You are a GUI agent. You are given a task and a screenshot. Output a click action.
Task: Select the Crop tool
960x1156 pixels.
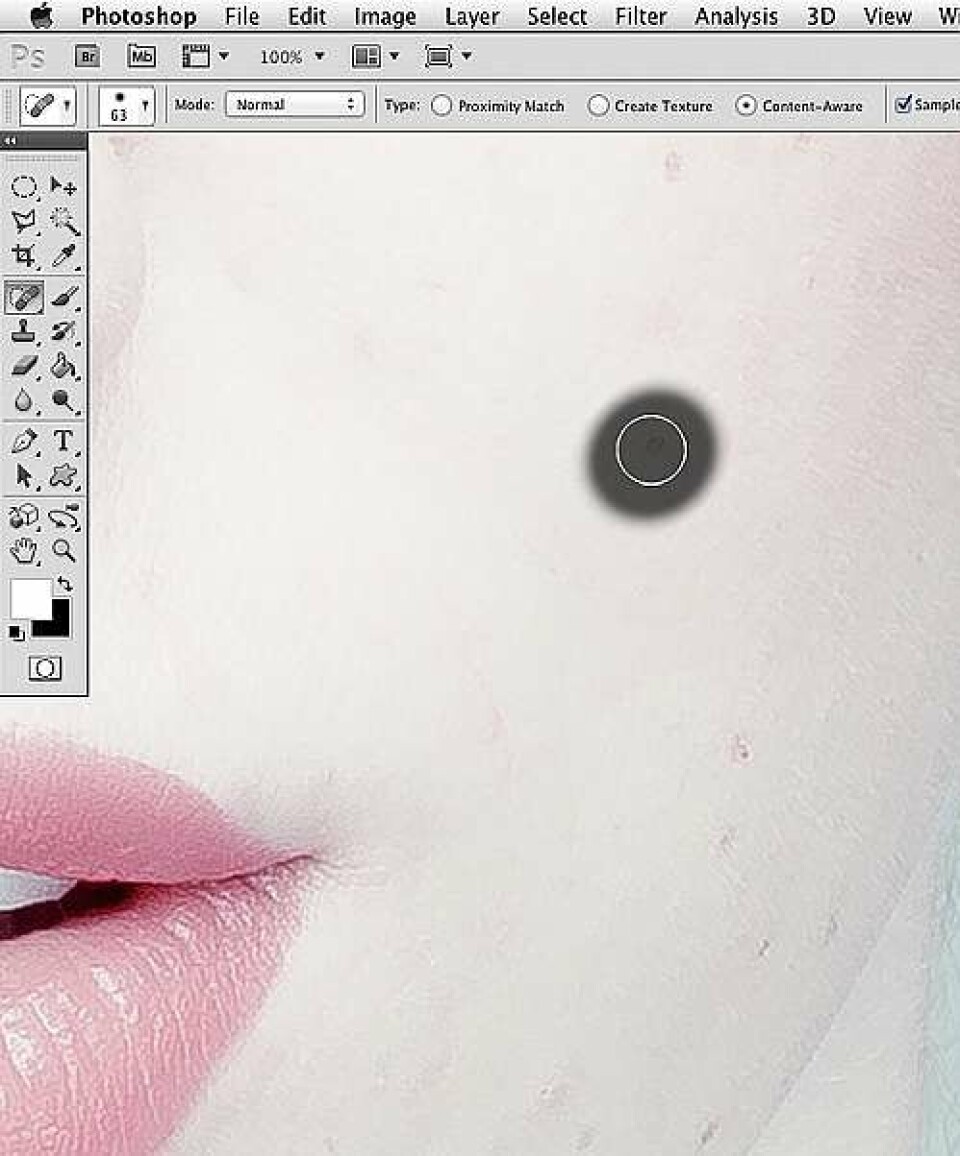[x=24, y=256]
